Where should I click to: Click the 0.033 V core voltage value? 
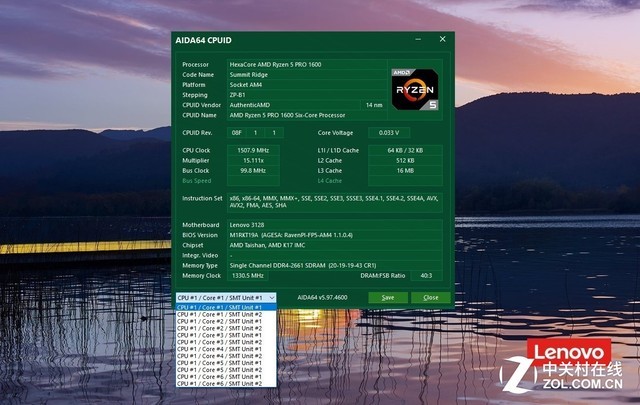[x=389, y=133]
